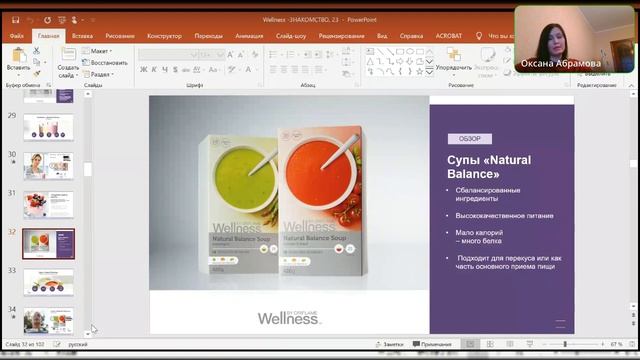Apply text shadow with the S icon
Screen dimensions: 640x360
(x=175, y=70)
